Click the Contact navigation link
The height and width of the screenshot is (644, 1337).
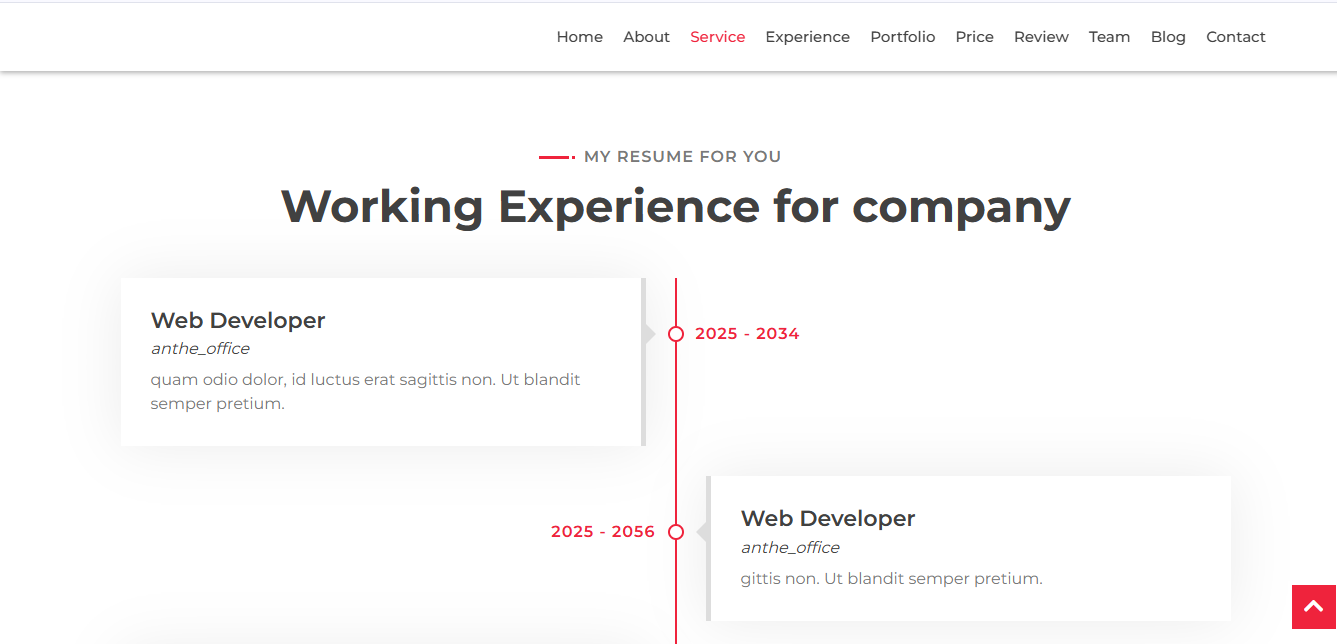tap(1235, 37)
